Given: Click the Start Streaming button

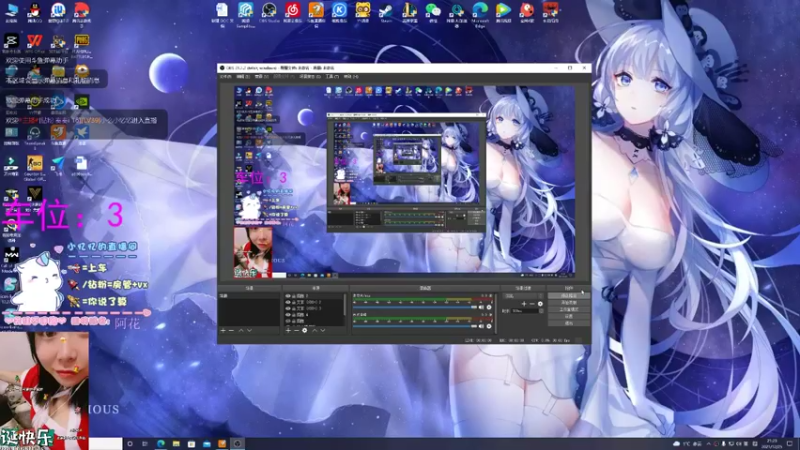Looking at the screenshot, I should click(x=569, y=295).
